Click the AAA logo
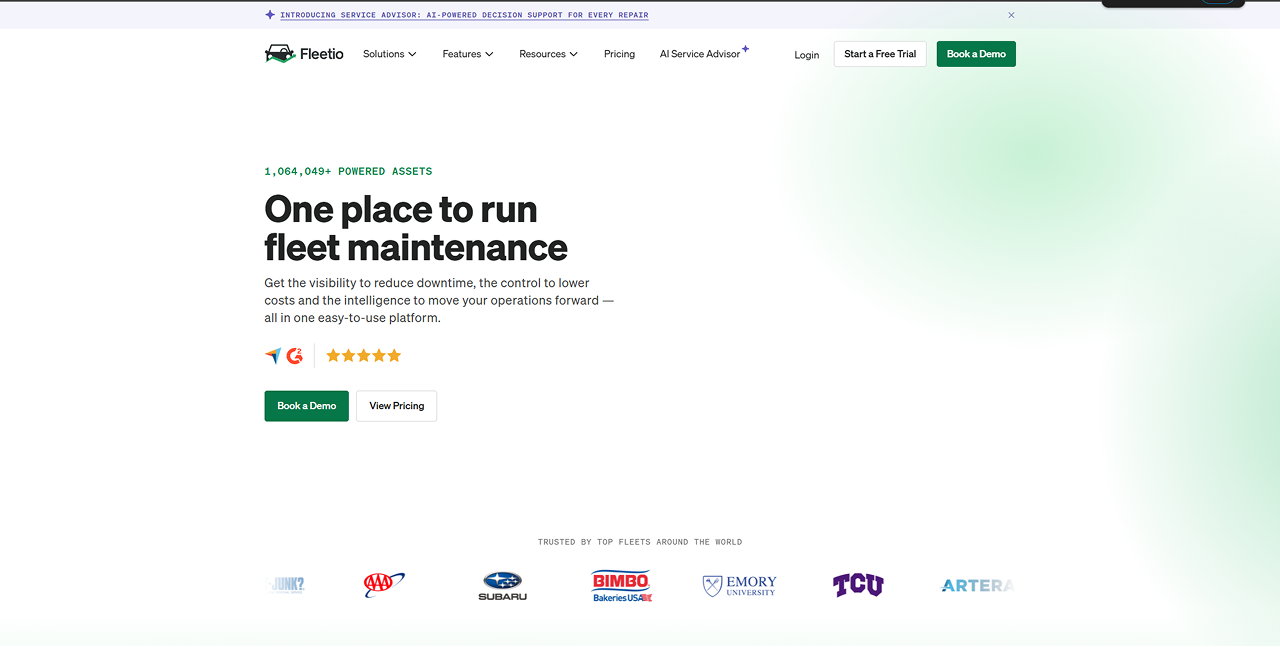This screenshot has width=1280, height=647. pyautogui.click(x=384, y=585)
